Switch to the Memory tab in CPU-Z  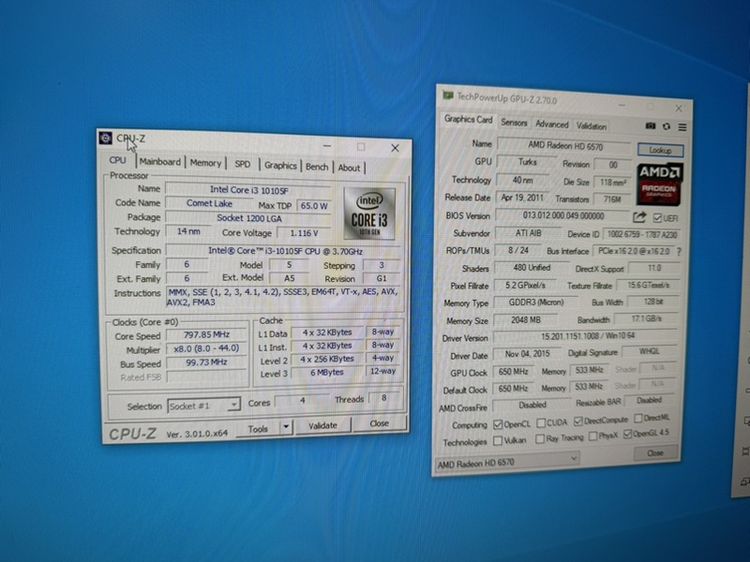pos(206,163)
